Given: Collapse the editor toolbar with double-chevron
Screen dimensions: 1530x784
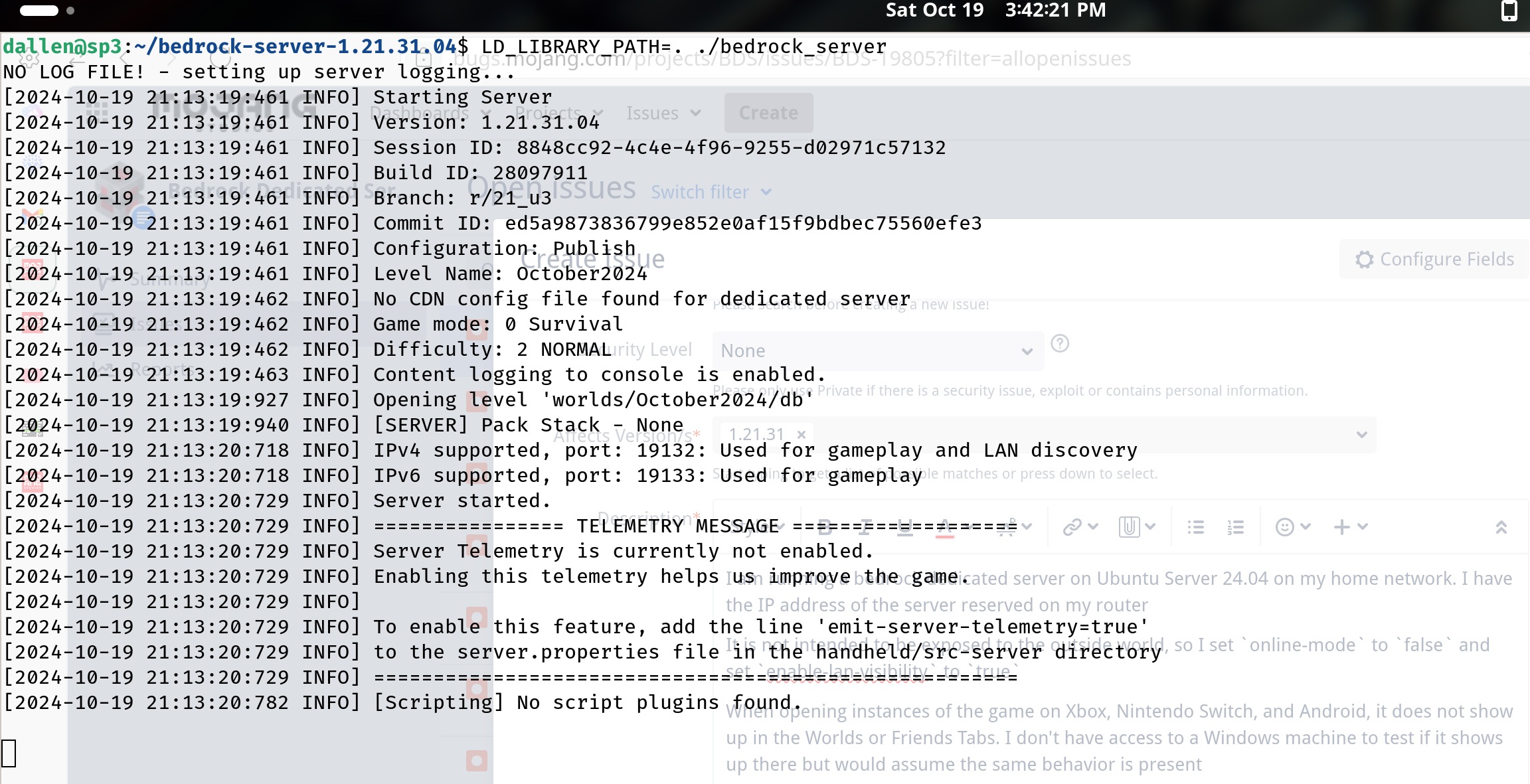Looking at the screenshot, I should click(1501, 527).
